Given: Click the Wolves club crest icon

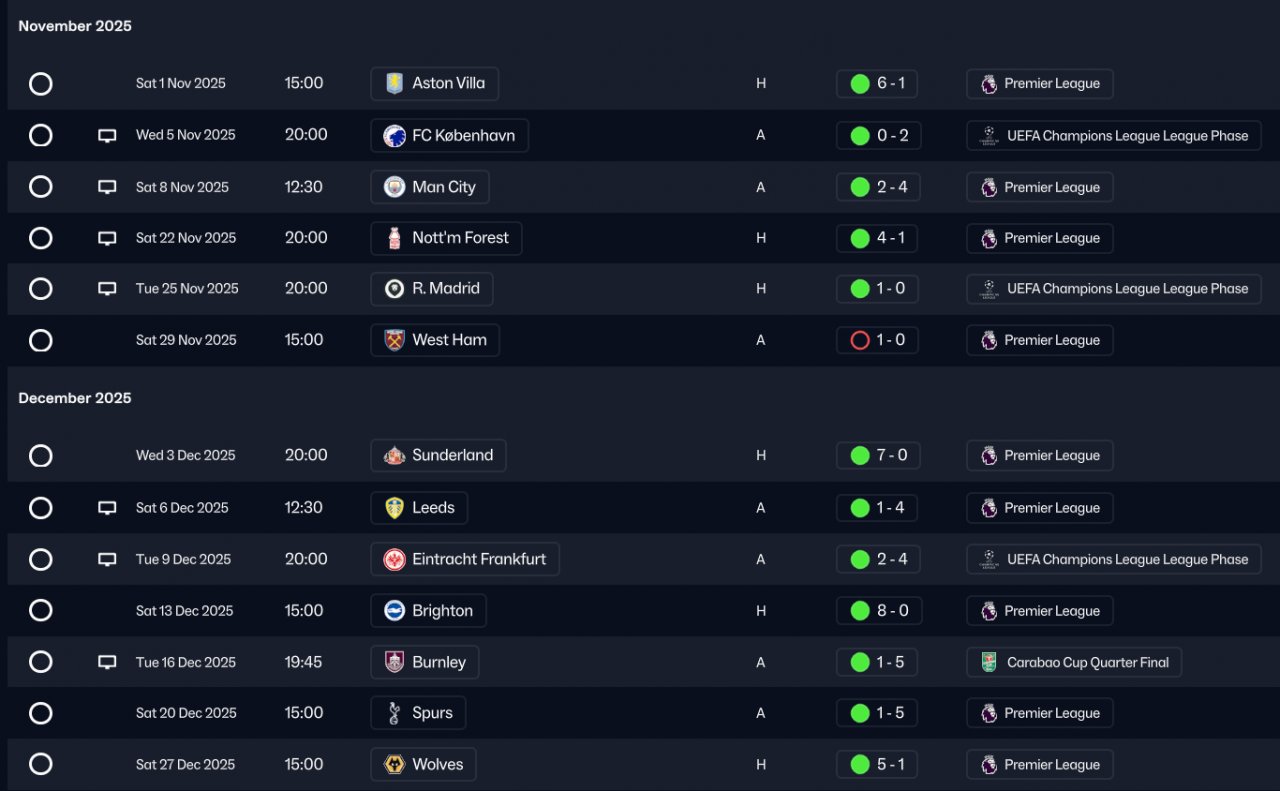Looking at the screenshot, I should (395, 764).
